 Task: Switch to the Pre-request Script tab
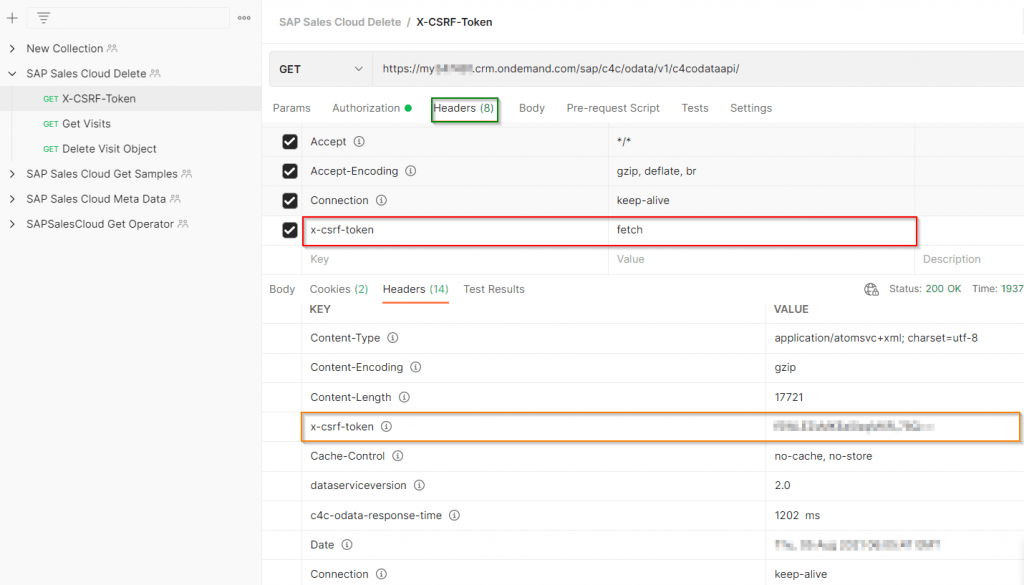pyautogui.click(x=614, y=108)
